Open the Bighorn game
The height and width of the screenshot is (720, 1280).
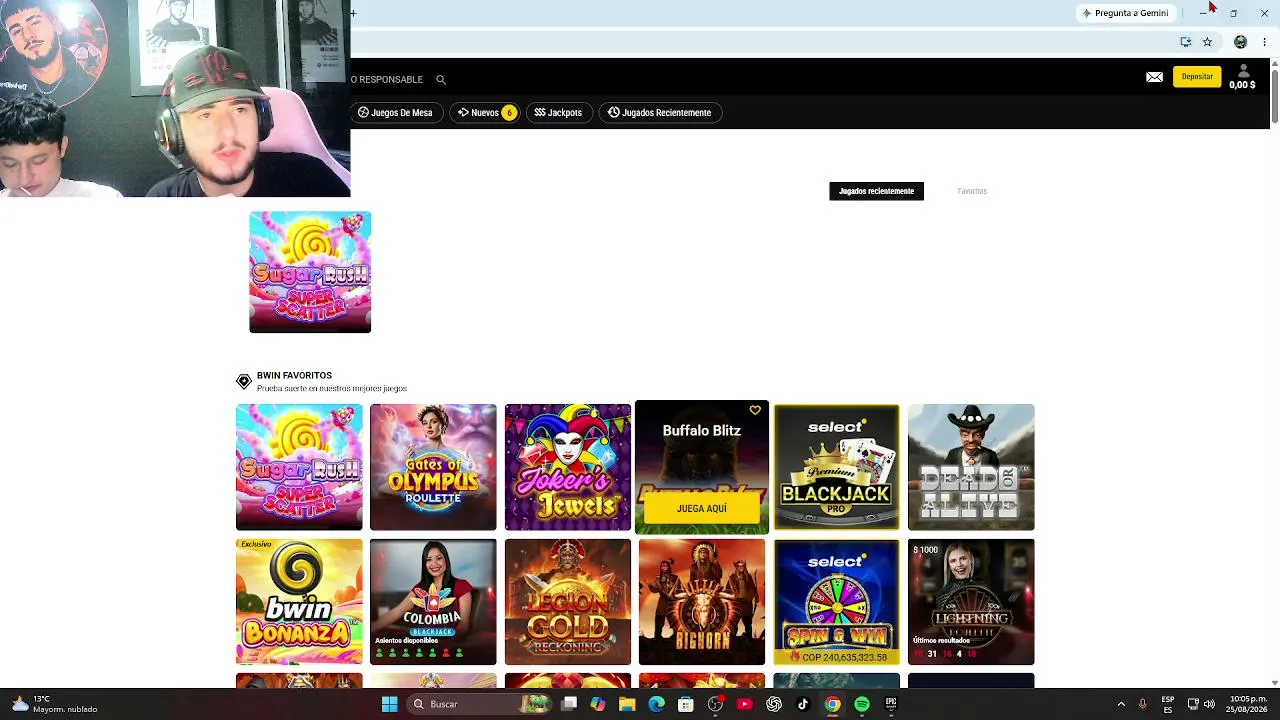click(702, 602)
